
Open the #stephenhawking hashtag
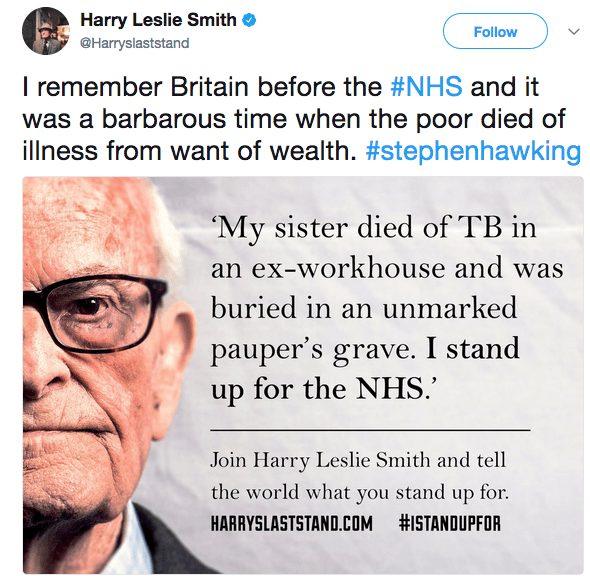[473, 151]
